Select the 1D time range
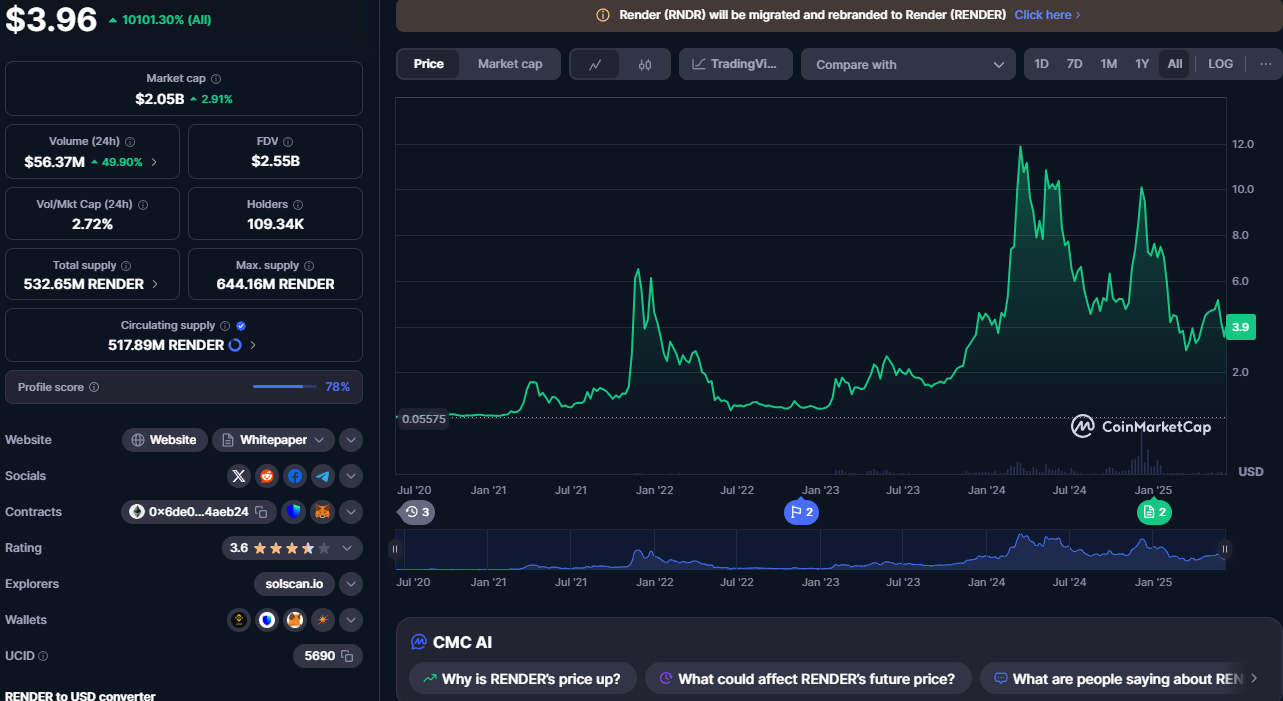The width and height of the screenshot is (1283, 701). pos(1041,64)
